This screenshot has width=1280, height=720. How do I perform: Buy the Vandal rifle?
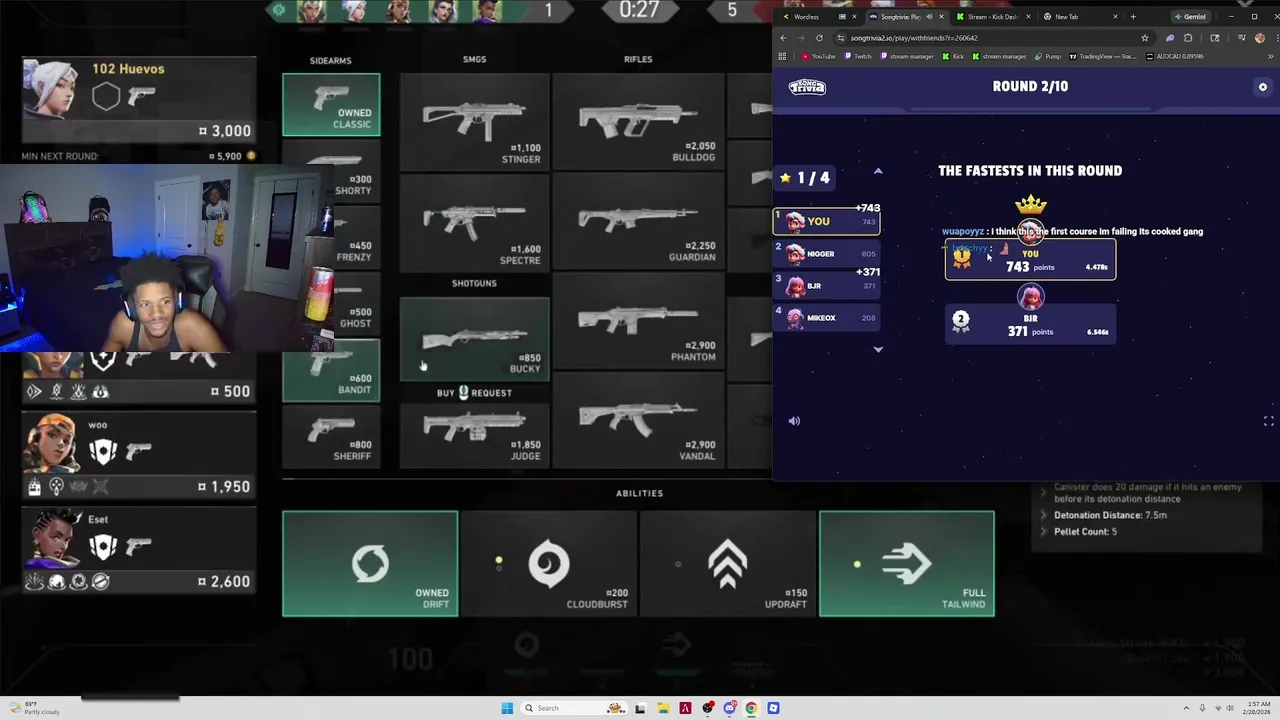point(638,421)
